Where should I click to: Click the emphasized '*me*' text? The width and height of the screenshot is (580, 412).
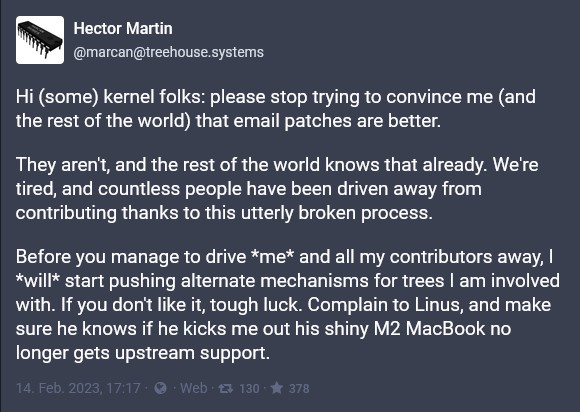(272, 257)
